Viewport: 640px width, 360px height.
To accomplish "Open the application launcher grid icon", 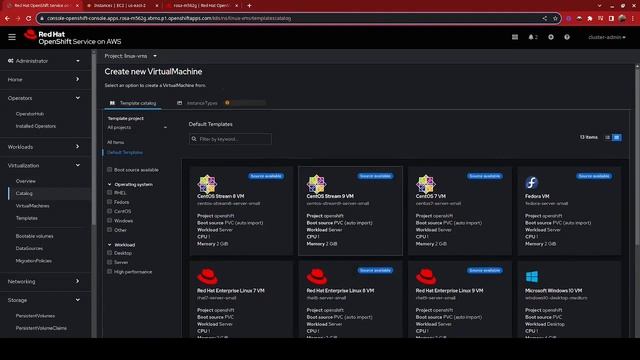I will 515,37.
